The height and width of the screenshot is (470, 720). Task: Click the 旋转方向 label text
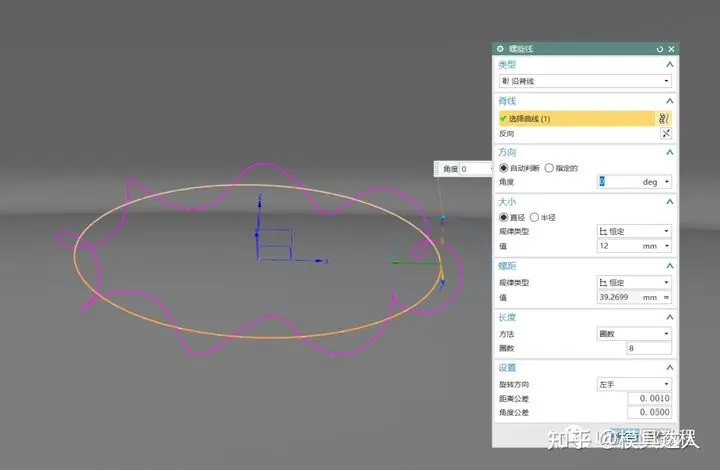click(514, 385)
